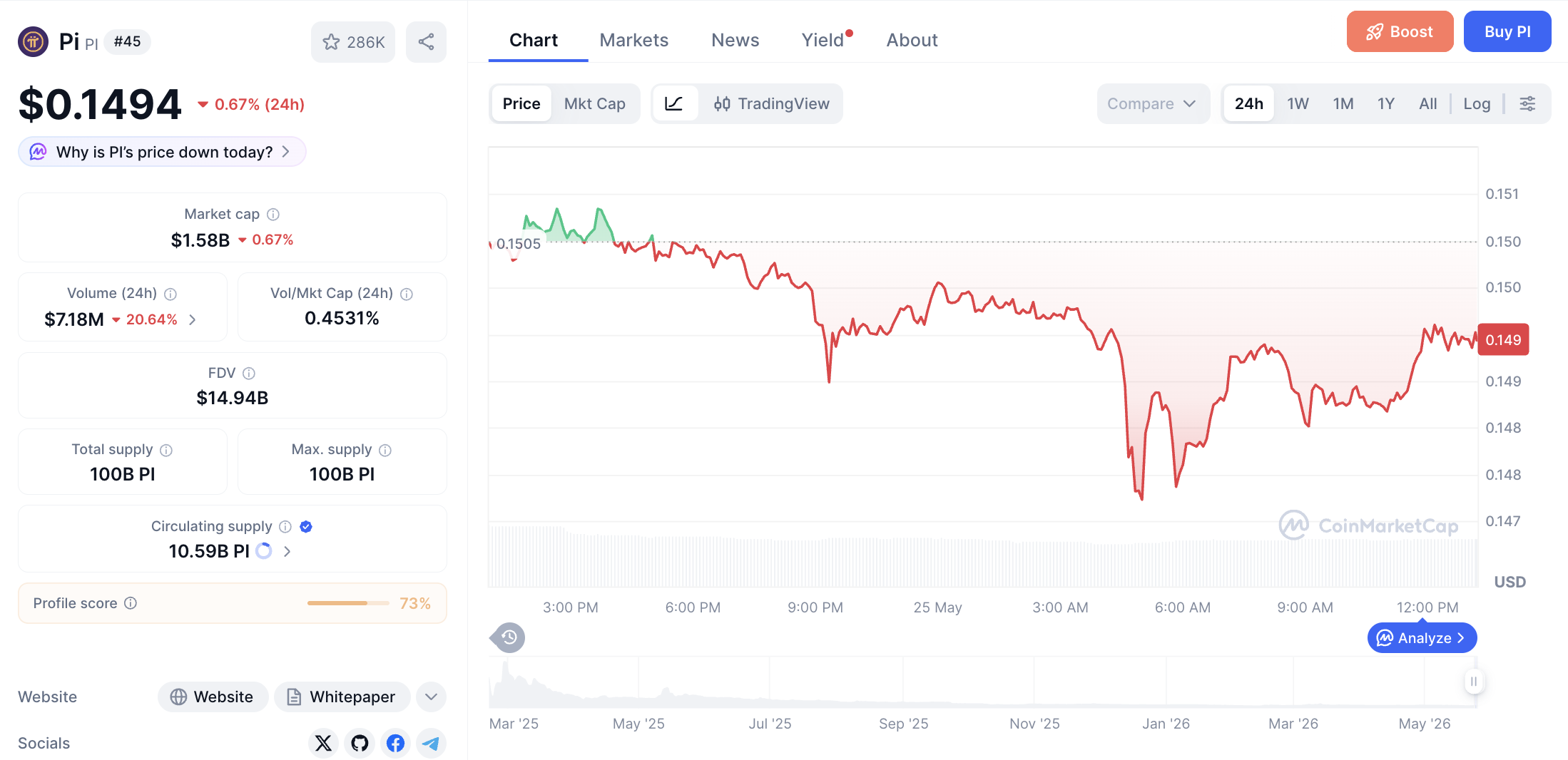The width and height of the screenshot is (1568, 760).
Task: Click Market cap info icon
Action: click(x=273, y=214)
